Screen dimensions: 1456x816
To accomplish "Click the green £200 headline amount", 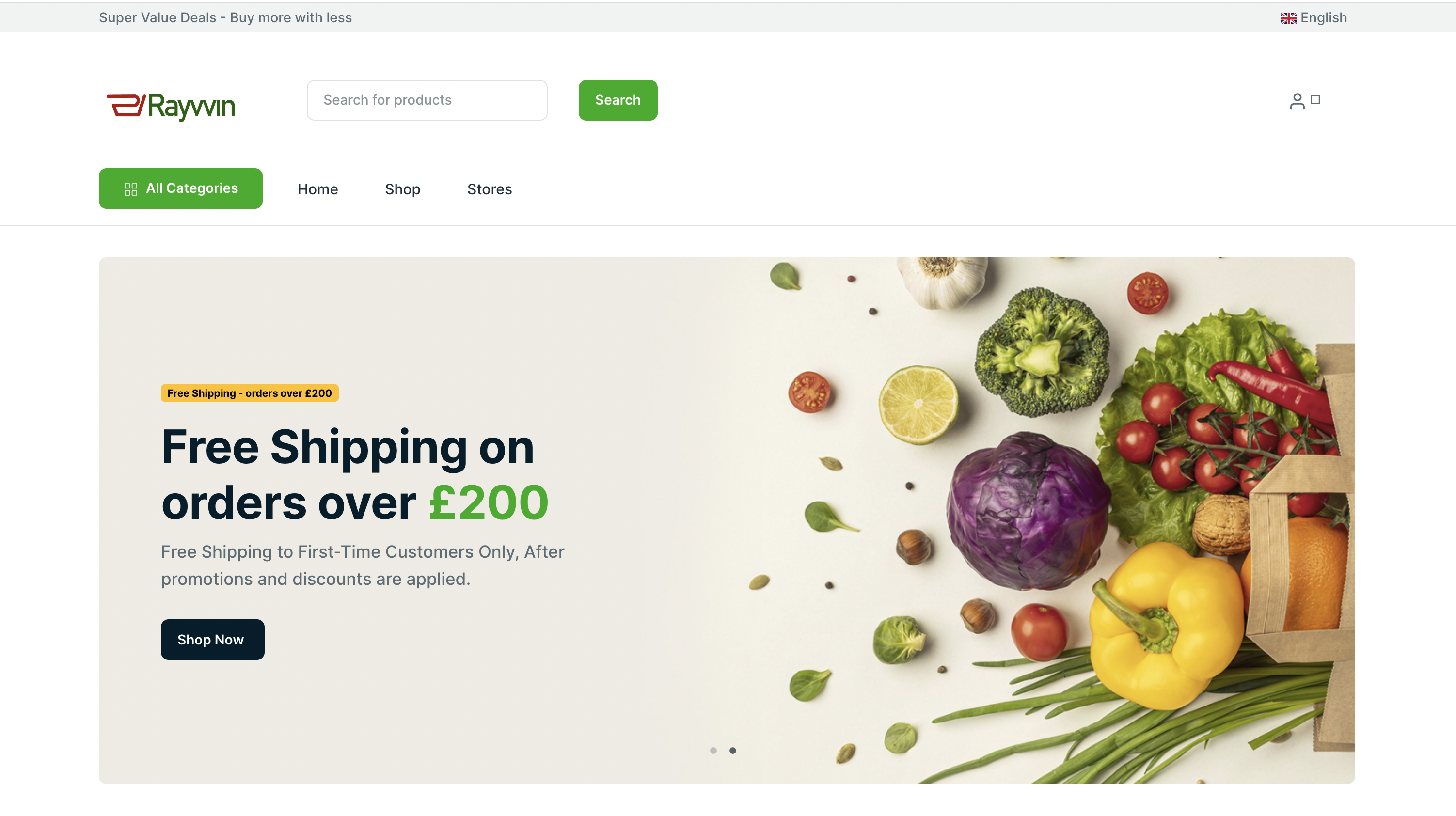I will (489, 503).
